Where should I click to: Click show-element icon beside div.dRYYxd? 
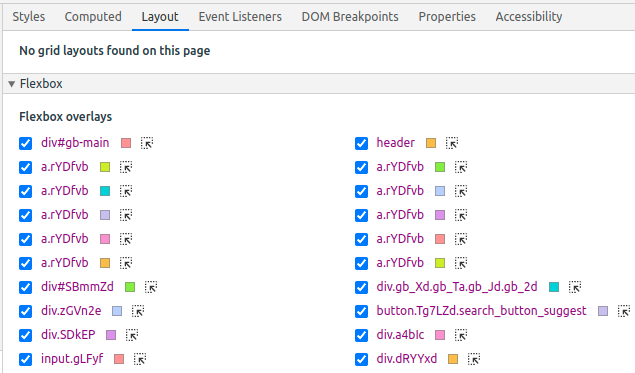[474, 359]
